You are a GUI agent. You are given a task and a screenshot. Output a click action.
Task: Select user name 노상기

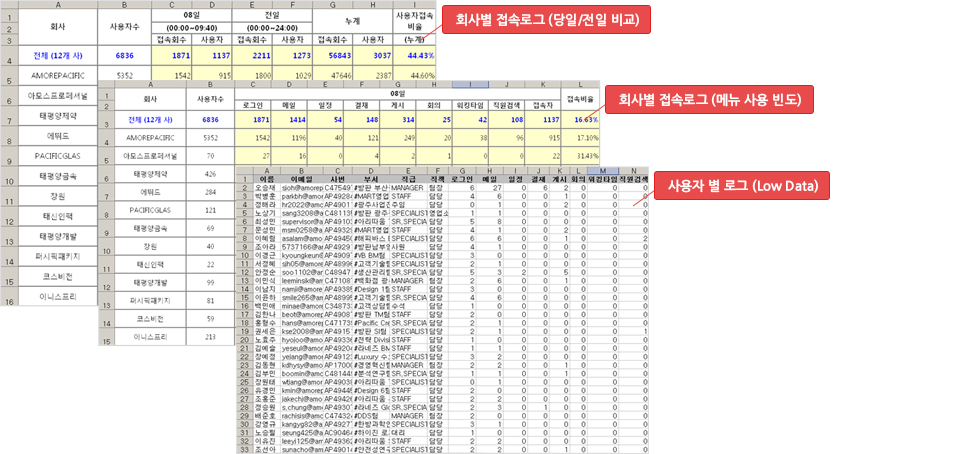(x=266, y=213)
